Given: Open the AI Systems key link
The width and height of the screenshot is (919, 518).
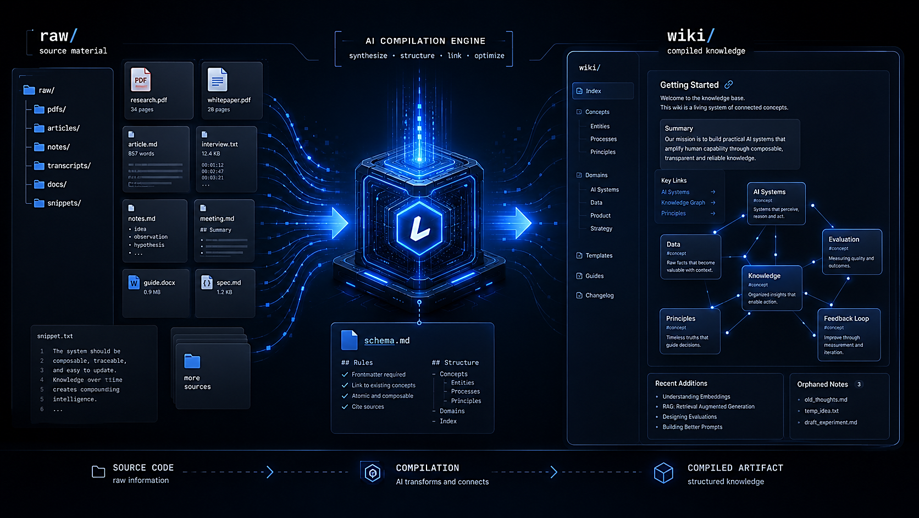Looking at the screenshot, I should (x=688, y=192).
